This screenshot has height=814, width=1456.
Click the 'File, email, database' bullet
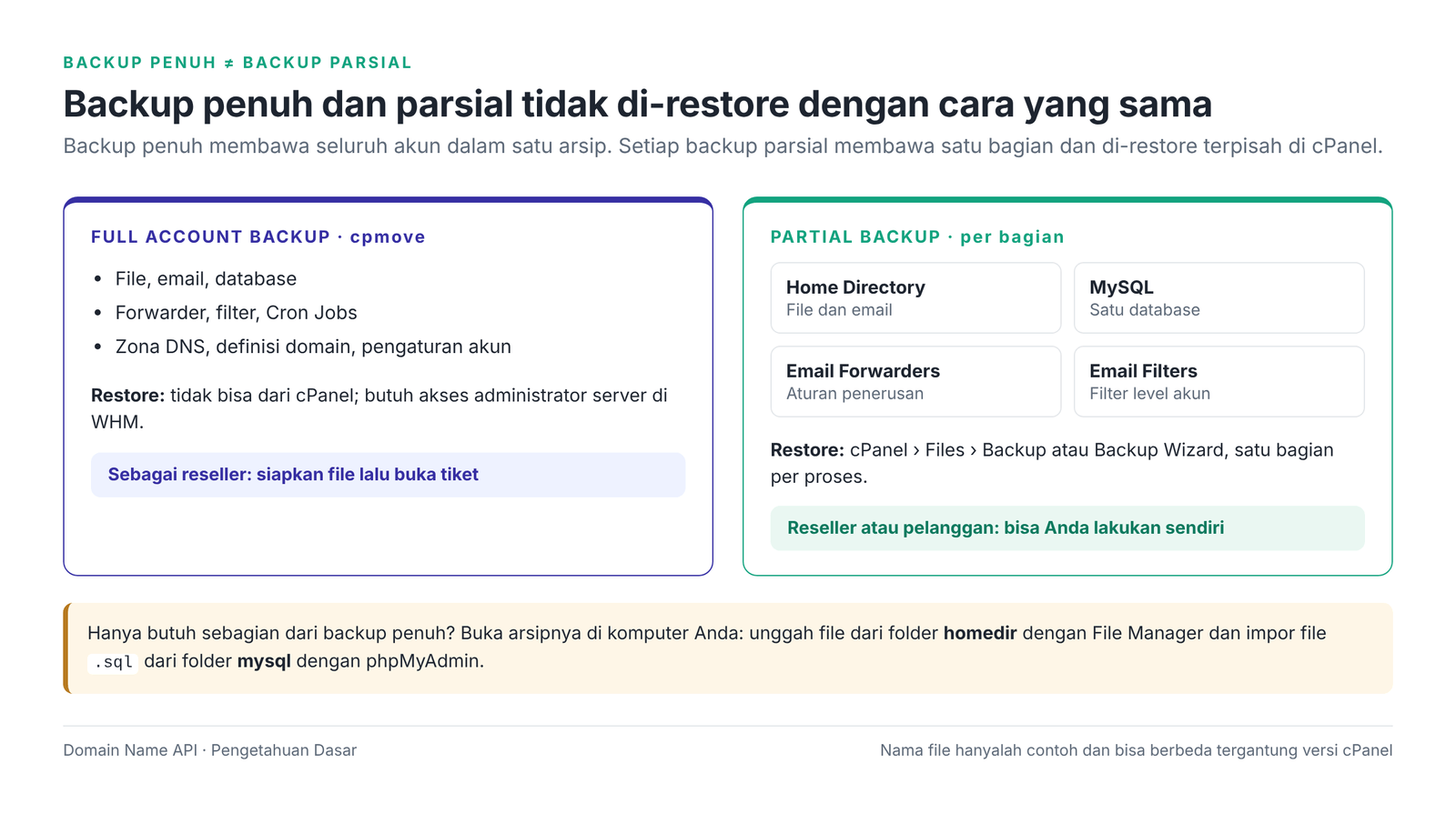(206, 279)
